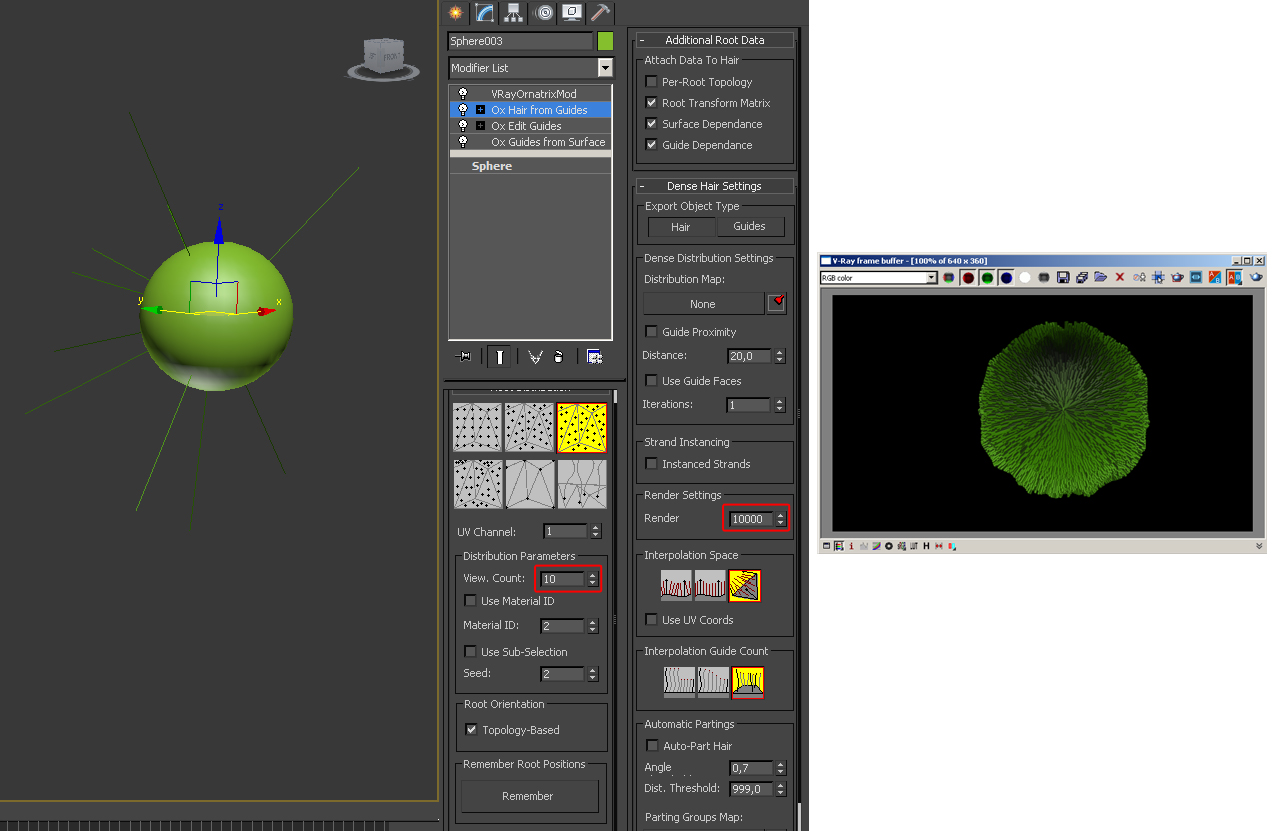Click the Render count input field

(x=749, y=518)
